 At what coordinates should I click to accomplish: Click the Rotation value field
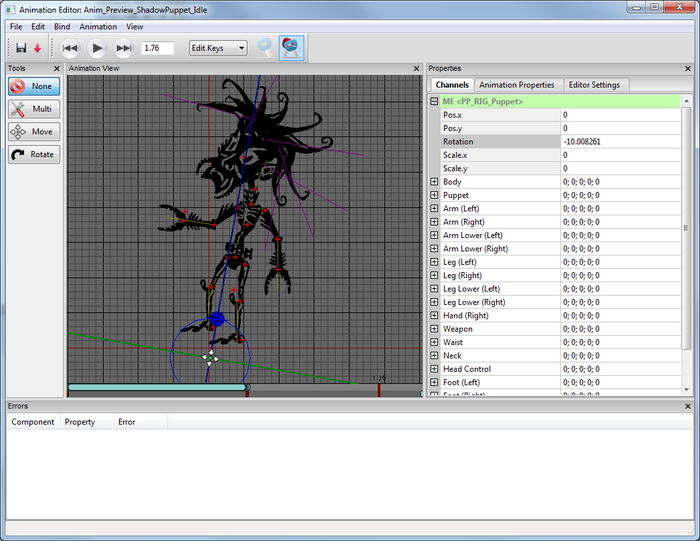tap(620, 142)
